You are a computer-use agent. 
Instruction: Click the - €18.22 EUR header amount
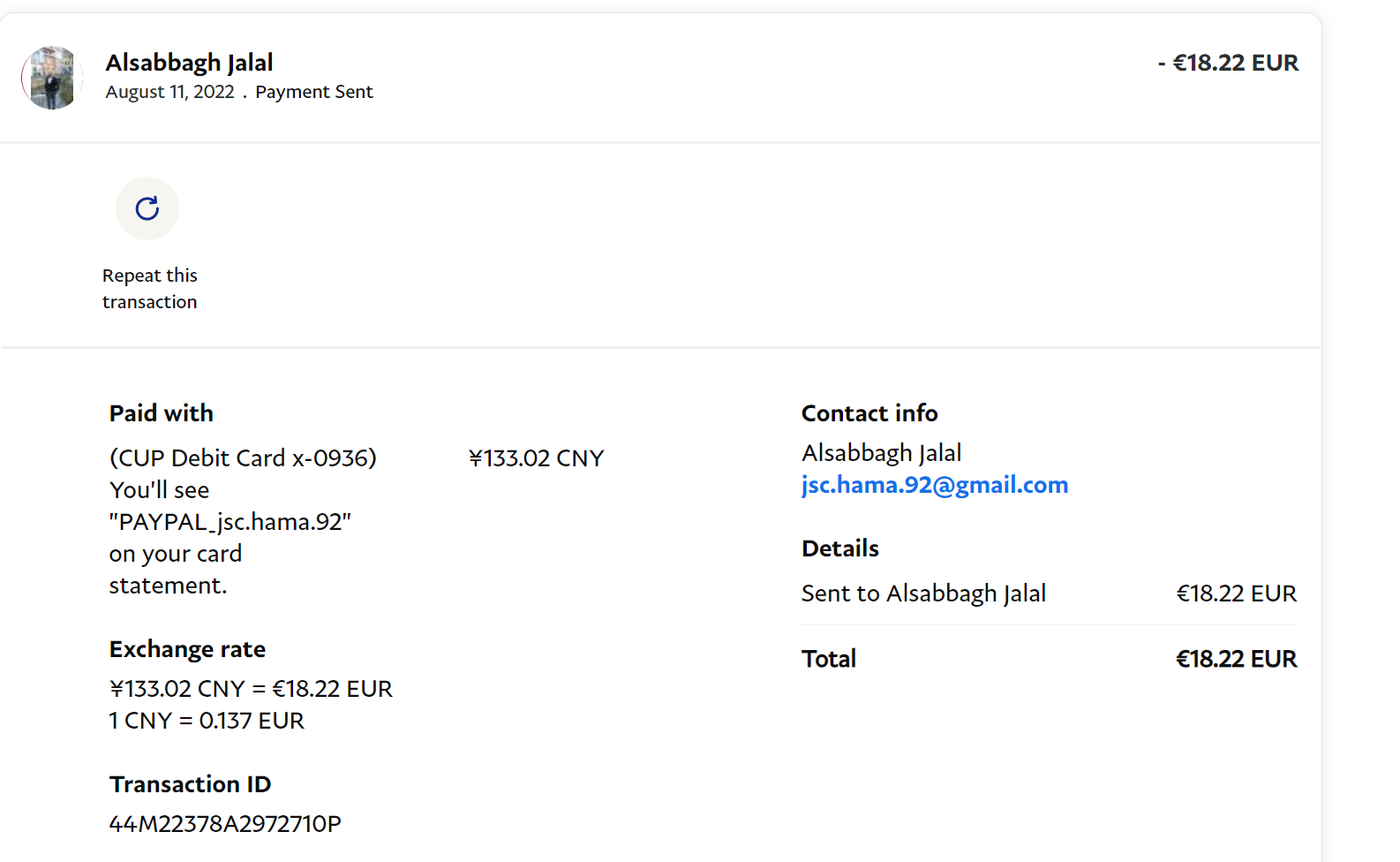[1227, 64]
